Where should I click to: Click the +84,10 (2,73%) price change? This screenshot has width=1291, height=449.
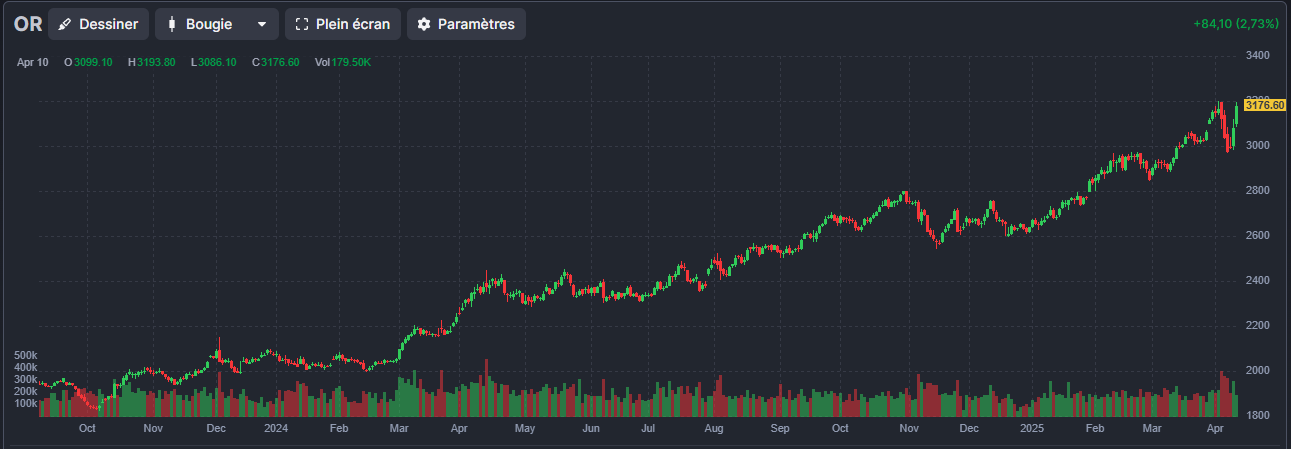1236,23
